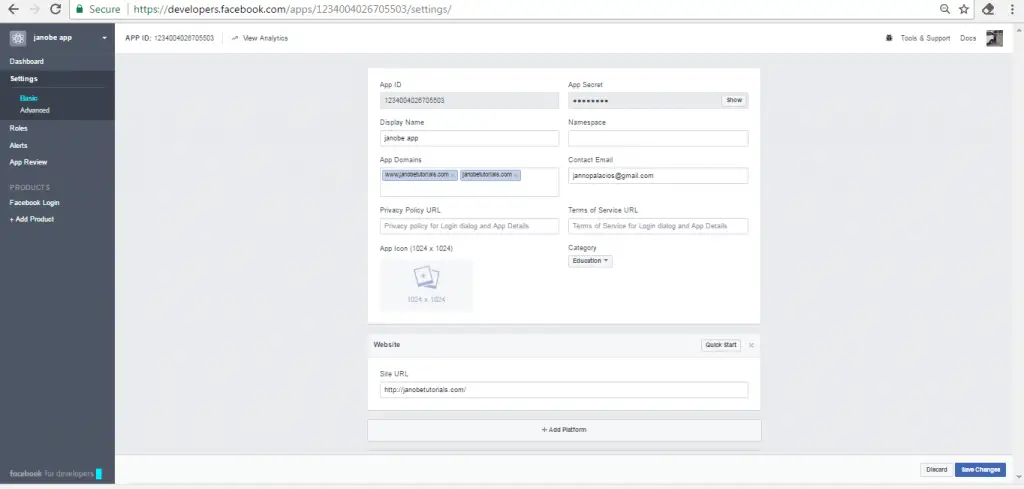Viewport: 1024px width, 489px height.
Task: Open Dashboard in the sidebar
Action: point(27,62)
